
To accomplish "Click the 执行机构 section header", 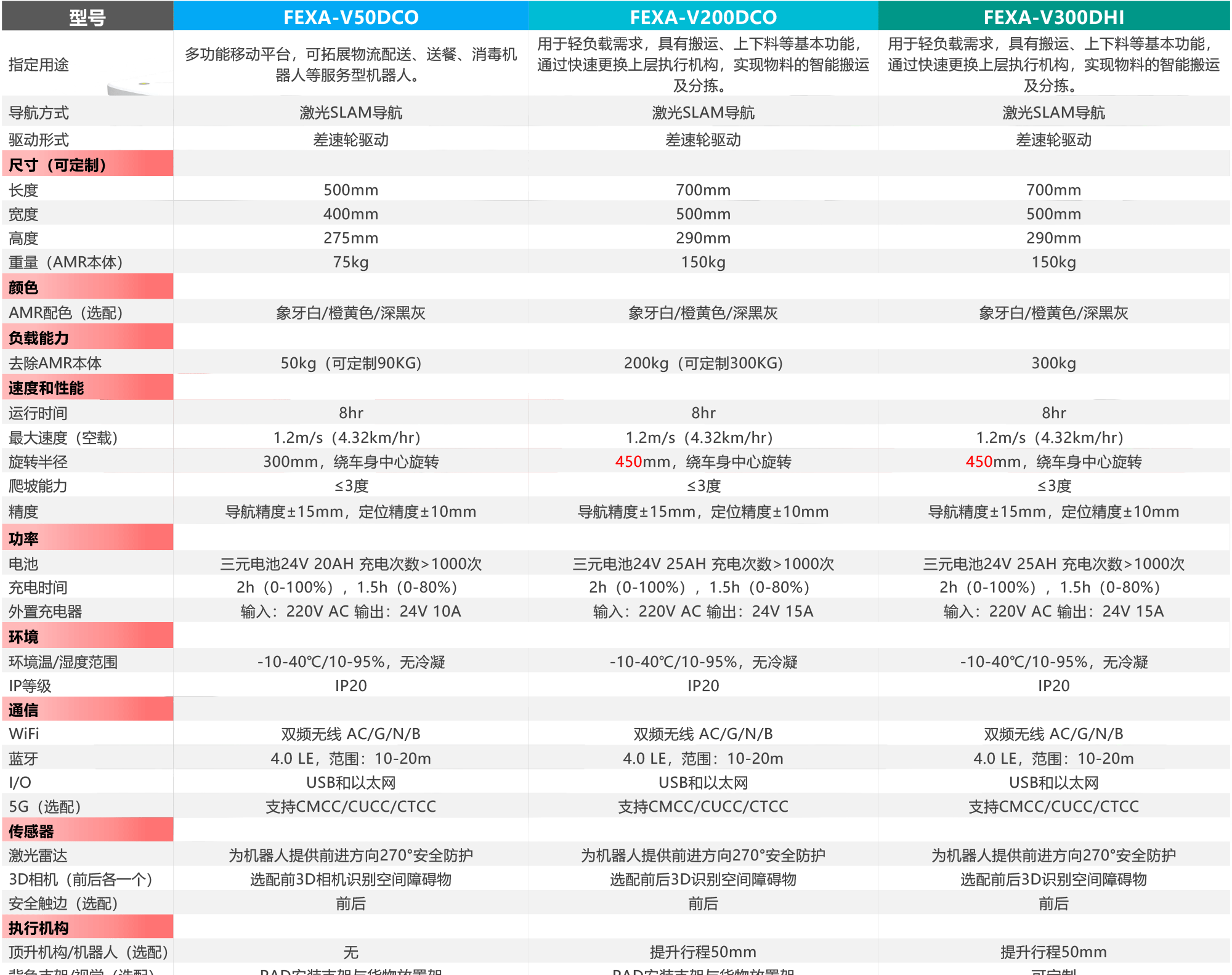I will 38,928.
